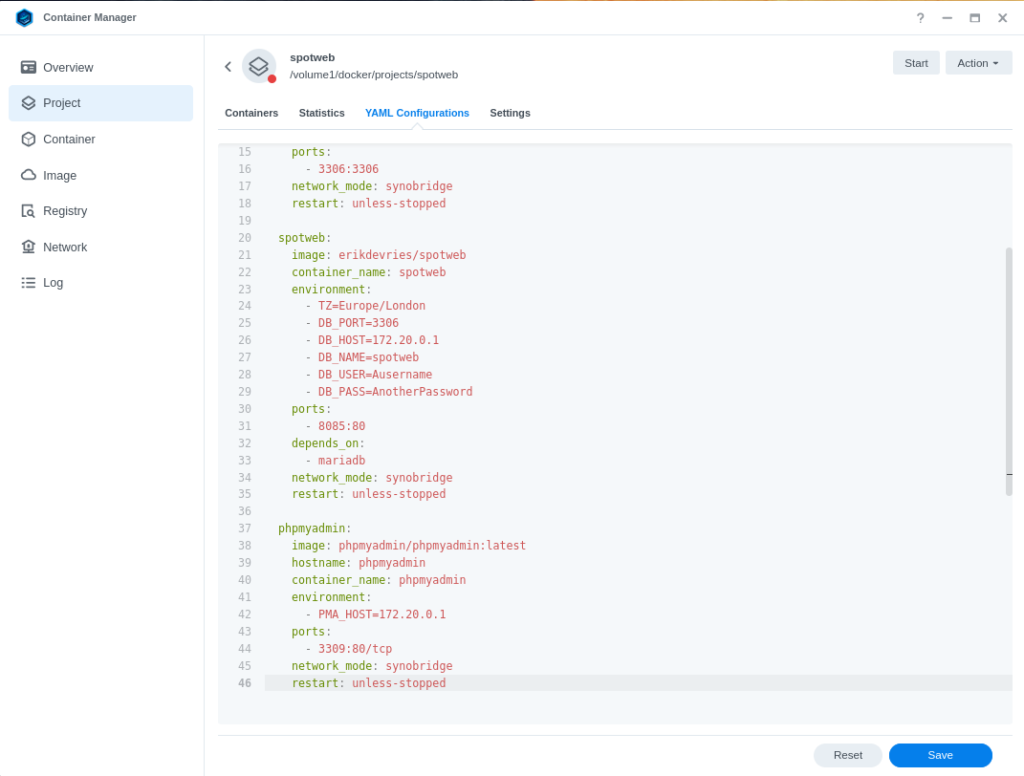The width and height of the screenshot is (1024, 776).
Task: Click the Container Manager app logo
Action: point(24,18)
